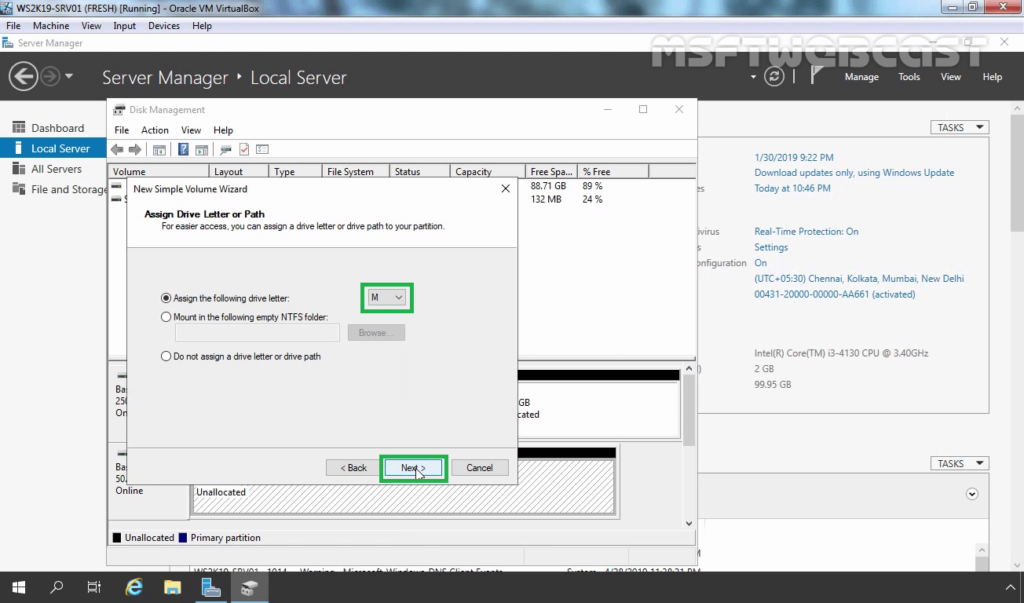Open Disk Management Help menu
The height and width of the screenshot is (603, 1024).
click(223, 130)
